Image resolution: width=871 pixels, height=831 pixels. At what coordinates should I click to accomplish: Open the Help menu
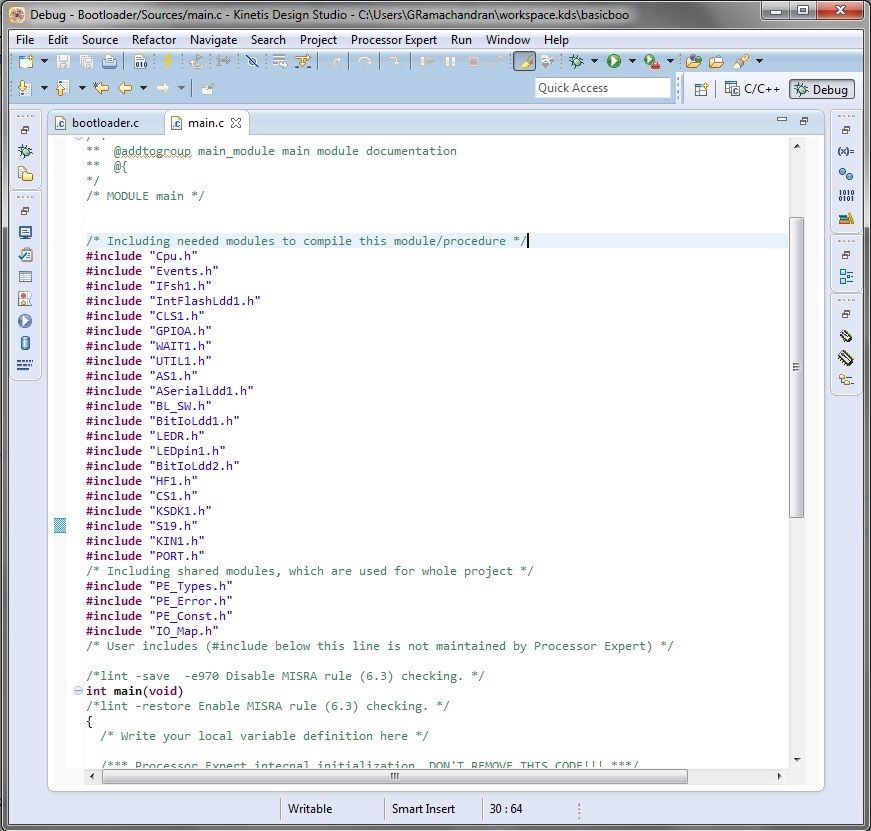click(556, 40)
